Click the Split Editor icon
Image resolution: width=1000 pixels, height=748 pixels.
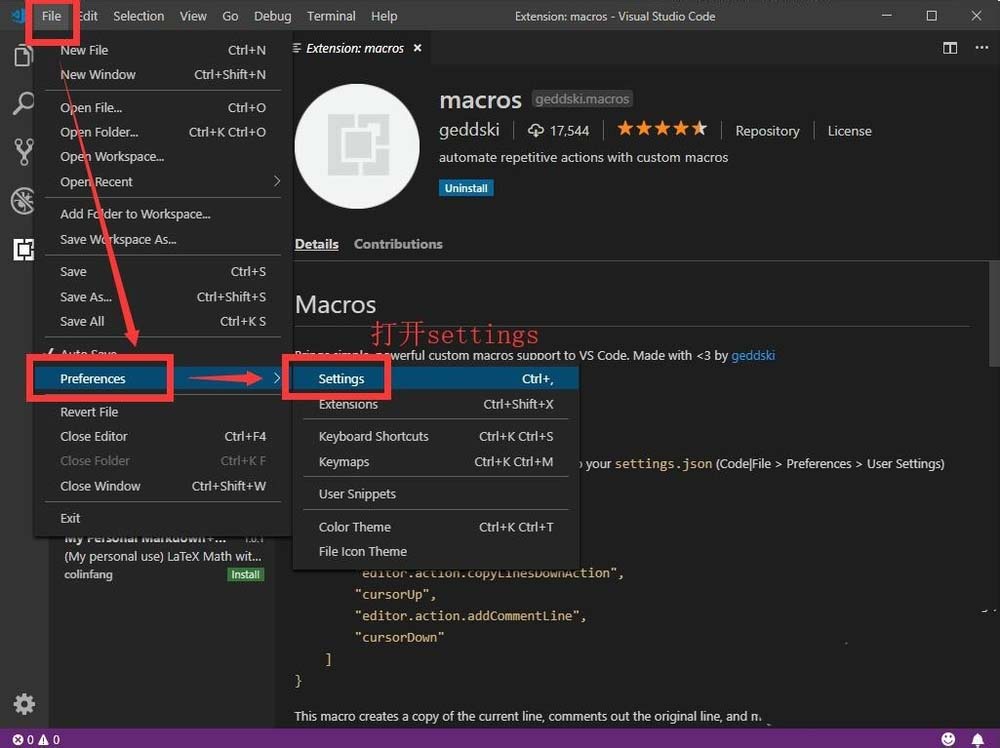948,46
